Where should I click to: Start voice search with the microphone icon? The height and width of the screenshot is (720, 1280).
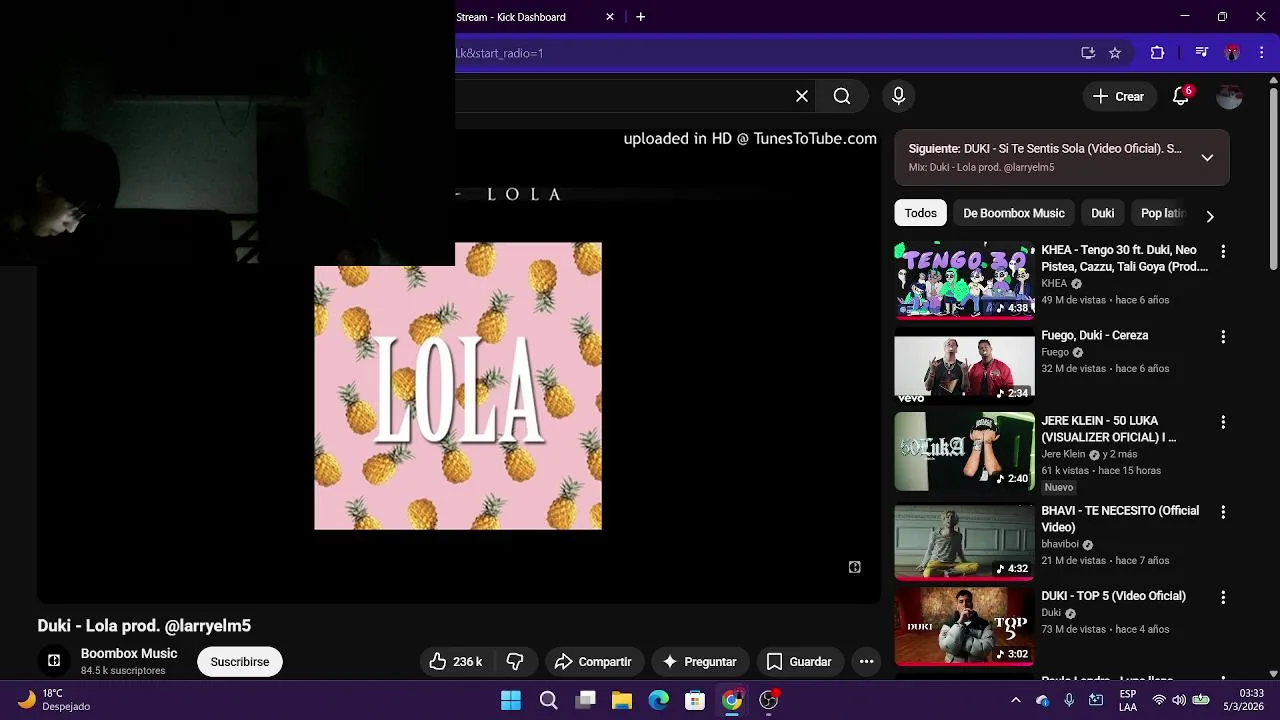pos(898,96)
